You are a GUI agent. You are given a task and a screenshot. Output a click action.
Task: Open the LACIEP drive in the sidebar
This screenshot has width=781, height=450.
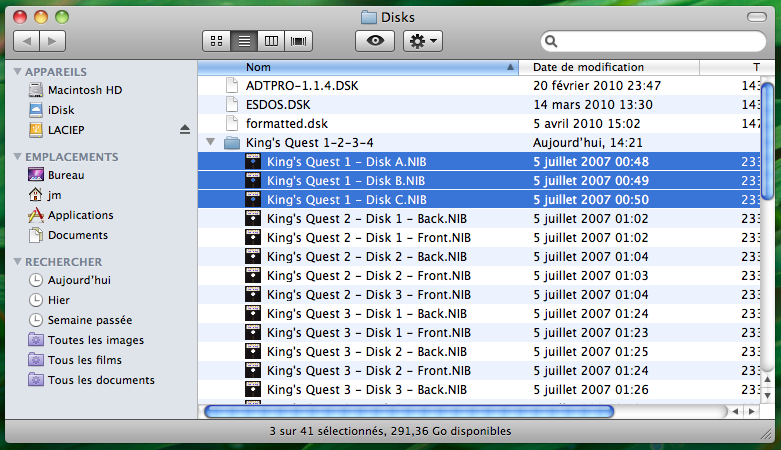pyautogui.click(x=56, y=130)
